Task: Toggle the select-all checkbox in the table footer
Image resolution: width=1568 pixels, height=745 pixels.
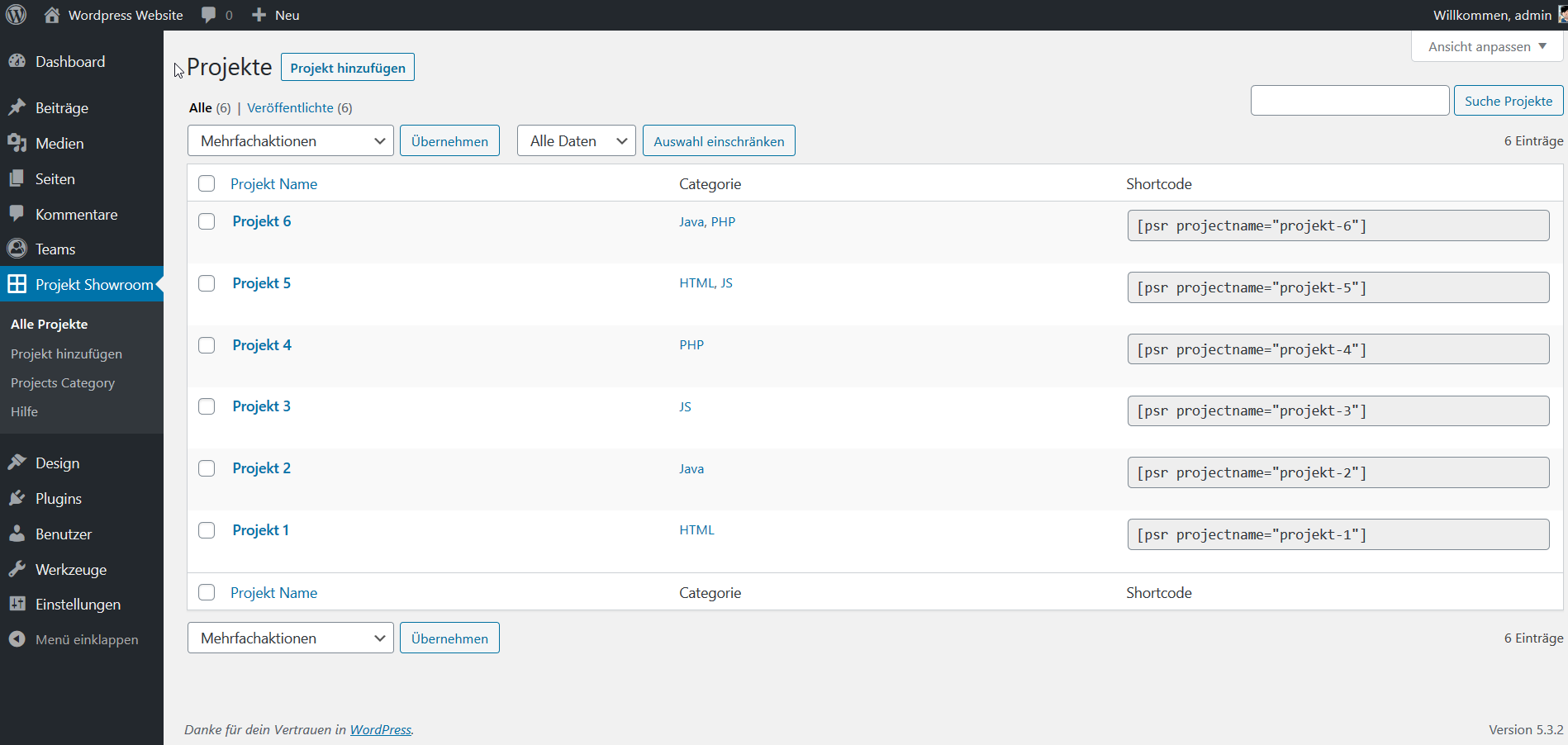Action: (x=207, y=592)
